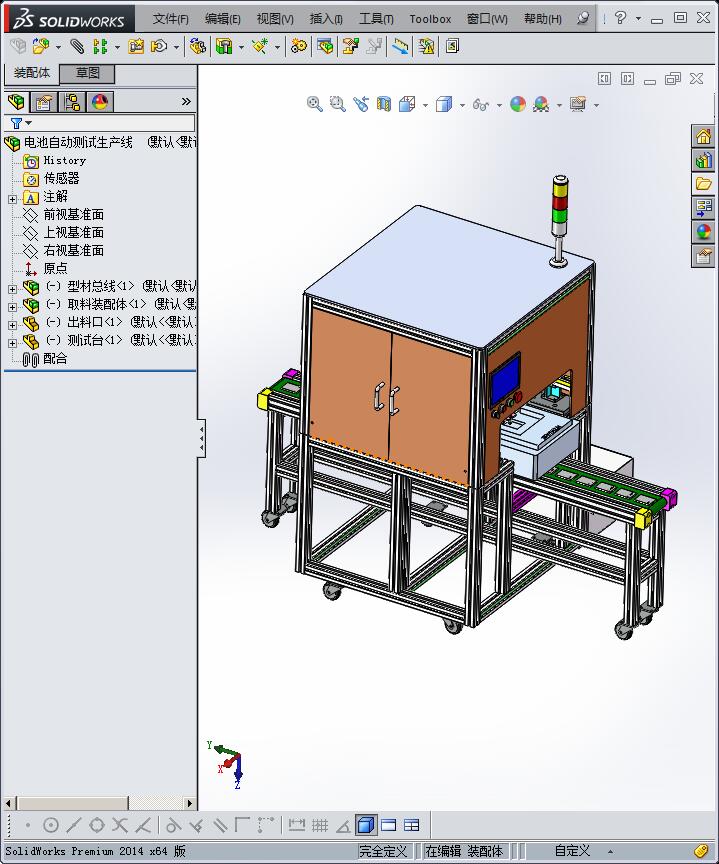719x864 pixels.
Task: Click the New Motion Study icon
Action: click(x=299, y=46)
